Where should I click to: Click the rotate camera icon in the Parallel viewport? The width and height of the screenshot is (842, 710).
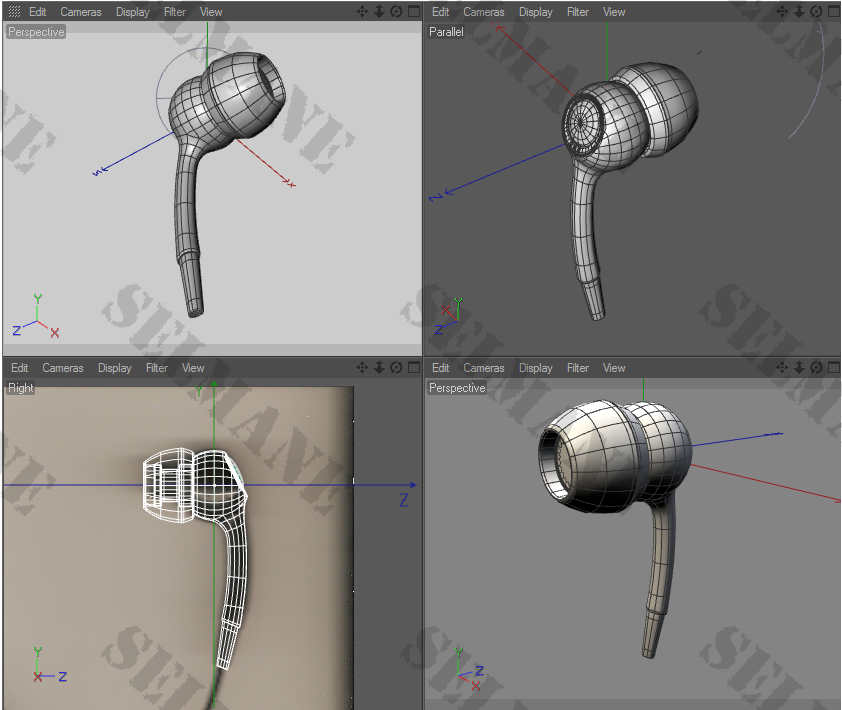816,11
